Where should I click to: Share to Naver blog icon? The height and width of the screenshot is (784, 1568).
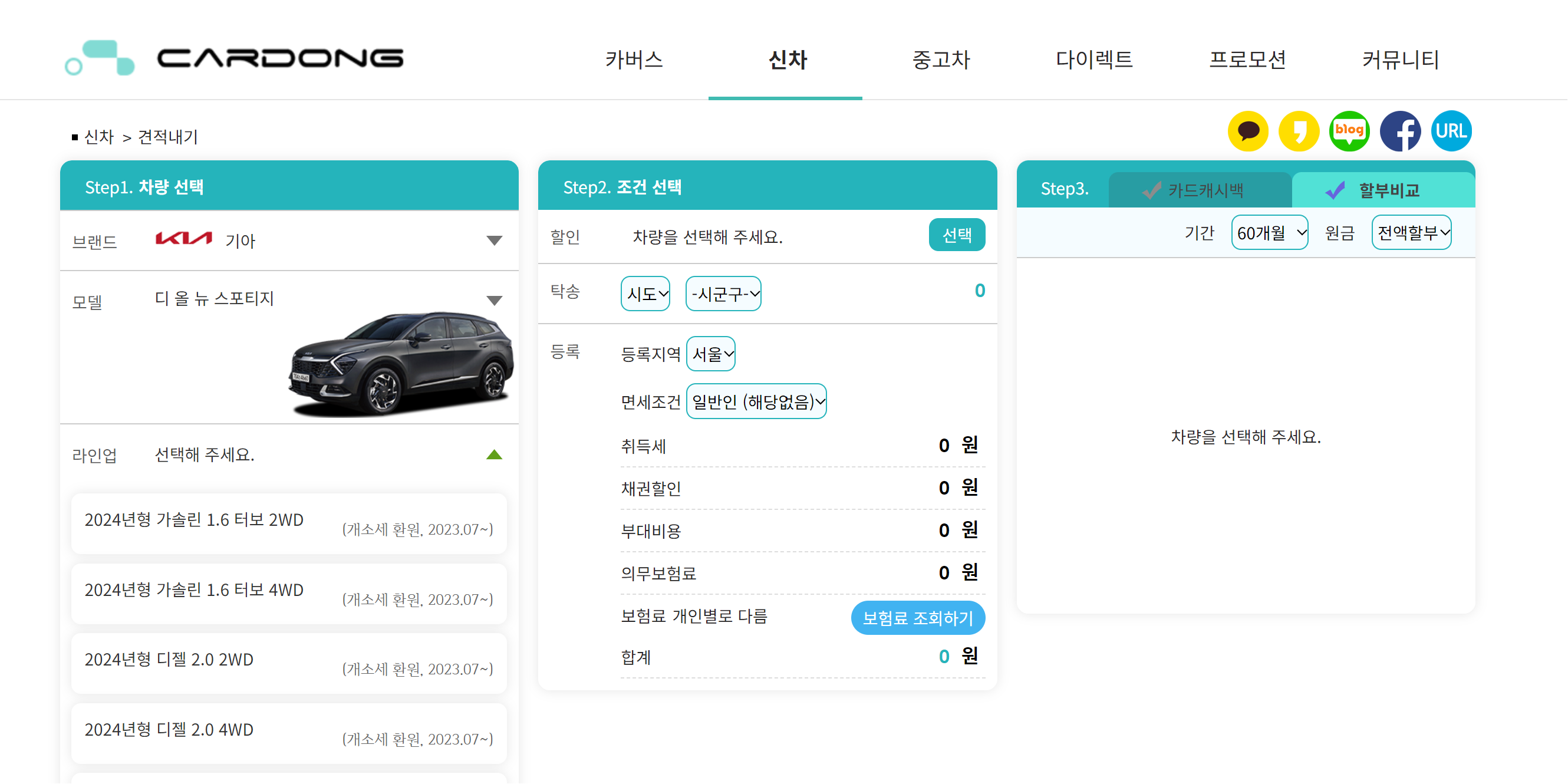point(1349,131)
